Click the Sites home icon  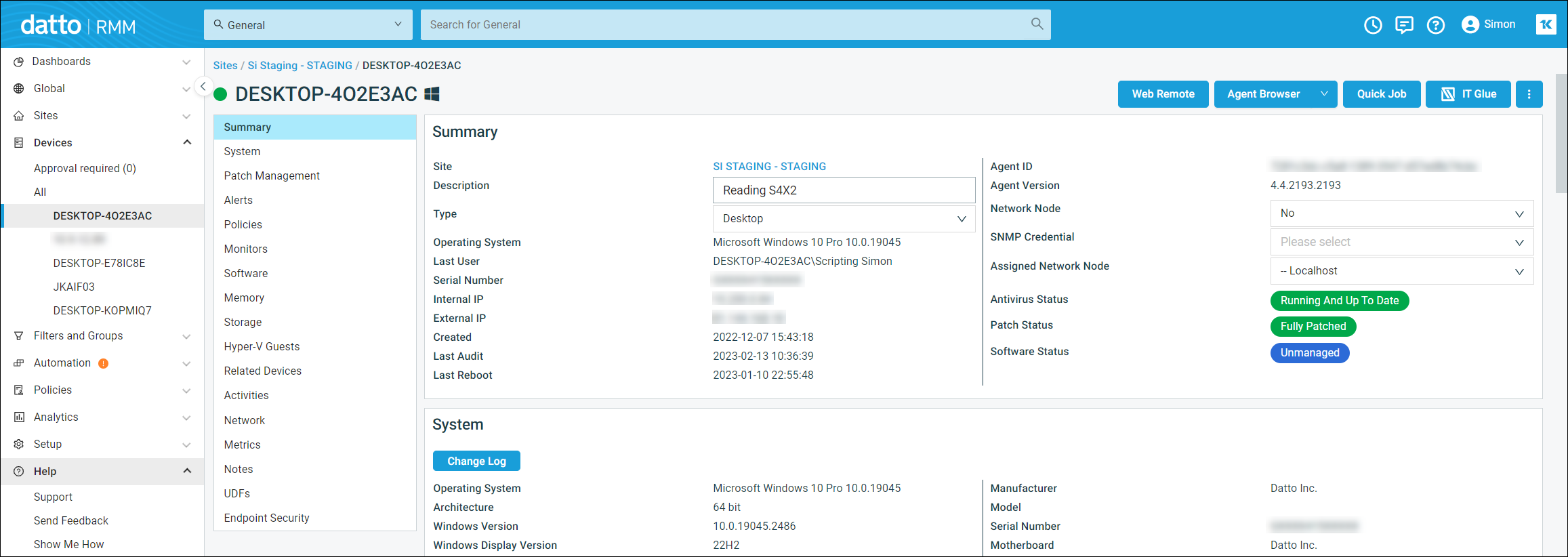pyautogui.click(x=19, y=116)
